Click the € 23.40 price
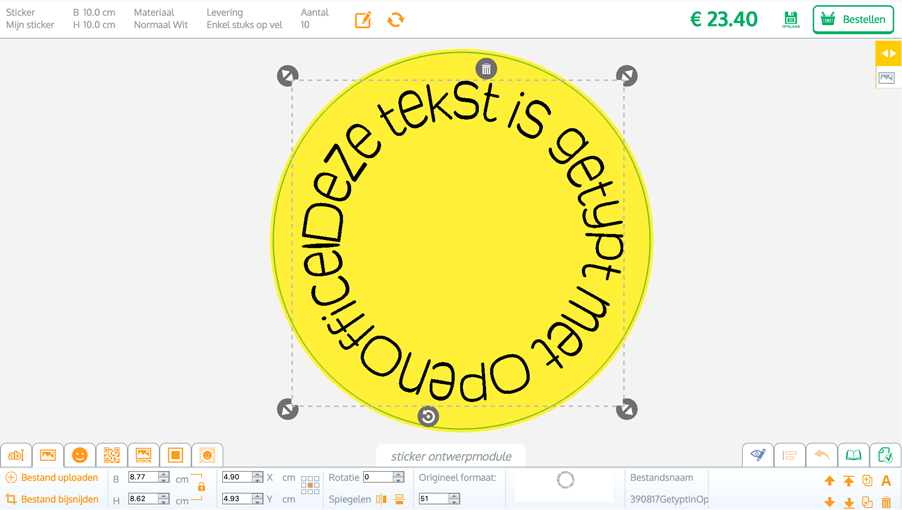 (x=724, y=20)
